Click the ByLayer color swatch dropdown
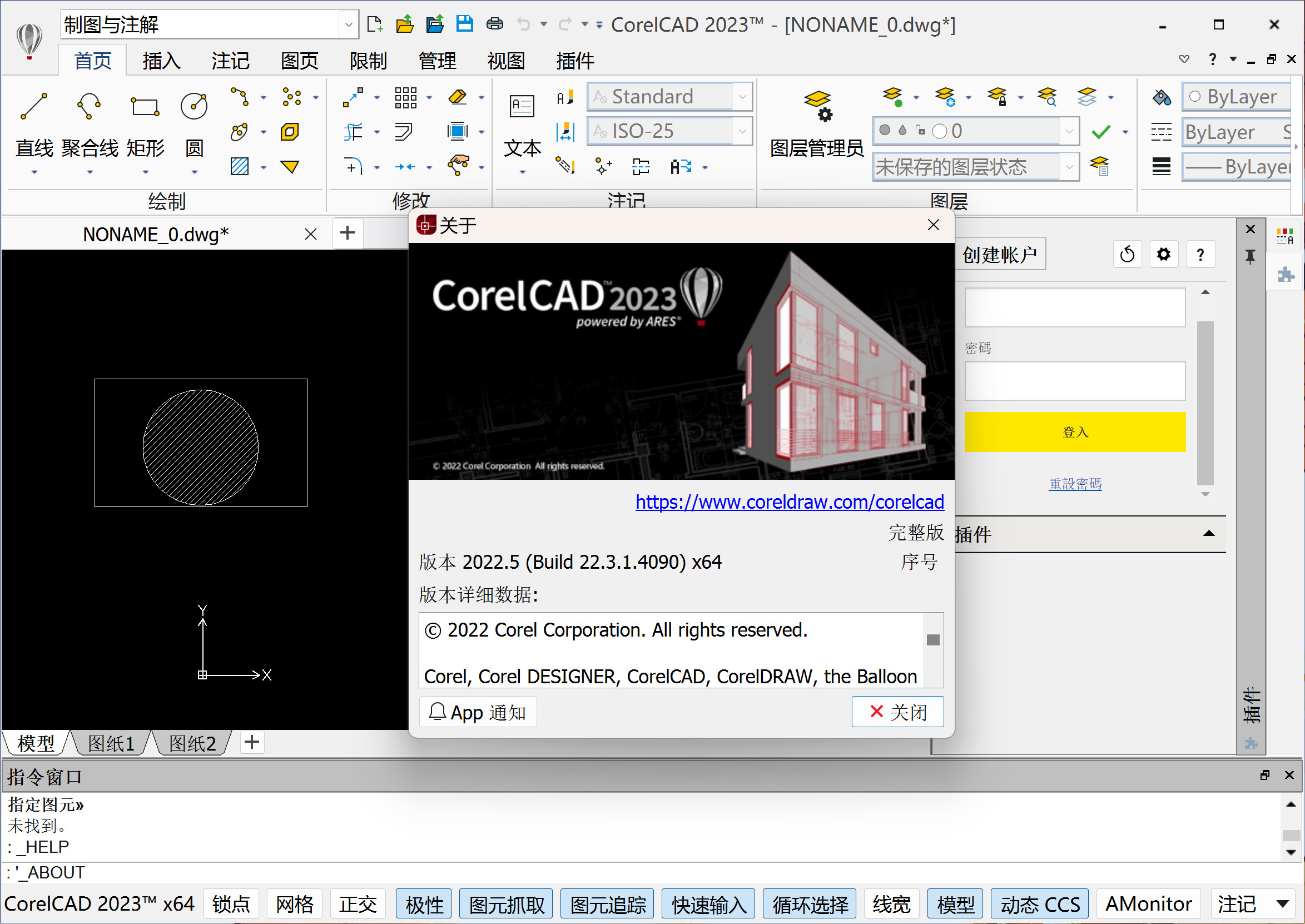1305x924 pixels. tap(1237, 97)
